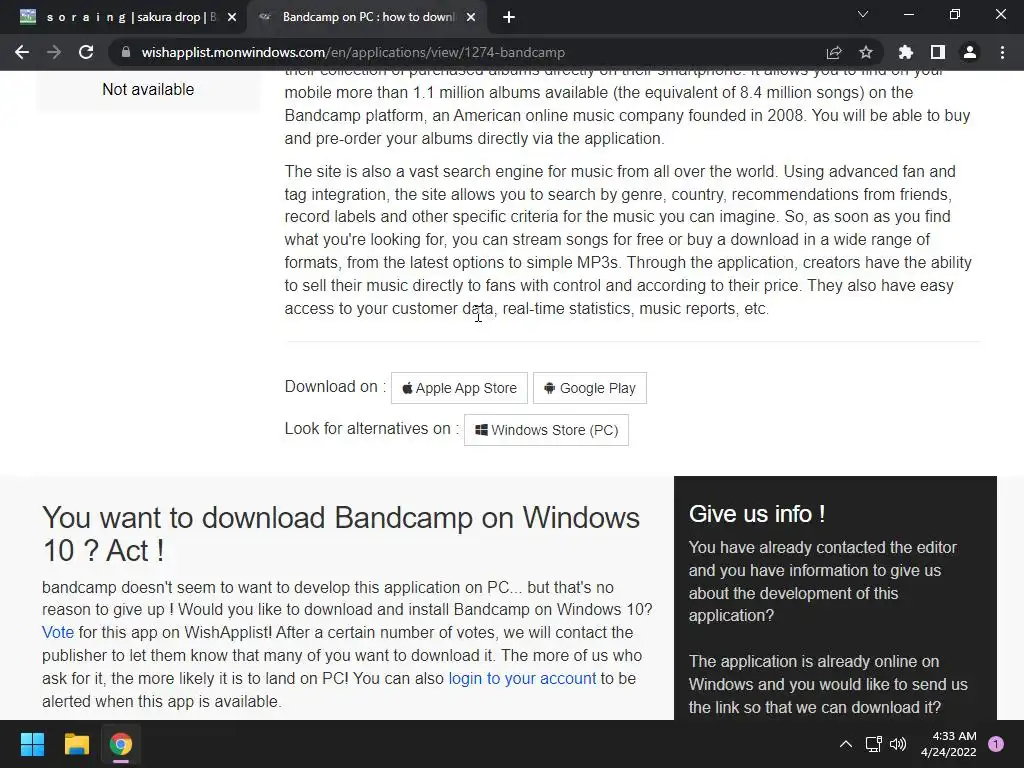Open Chrome's three-dot menu
The image size is (1024, 768).
[1002, 52]
